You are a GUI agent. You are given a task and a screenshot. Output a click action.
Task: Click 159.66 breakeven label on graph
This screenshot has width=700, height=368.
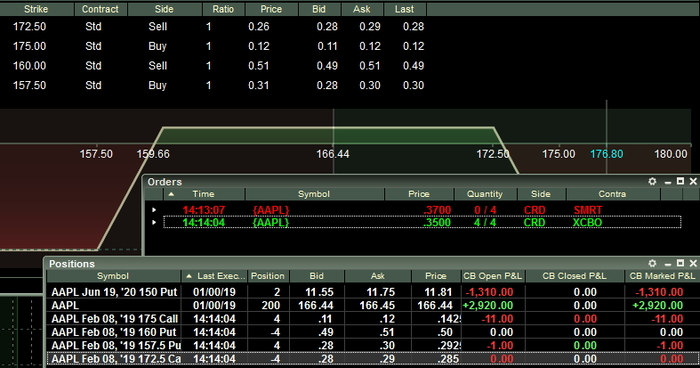tap(153, 154)
